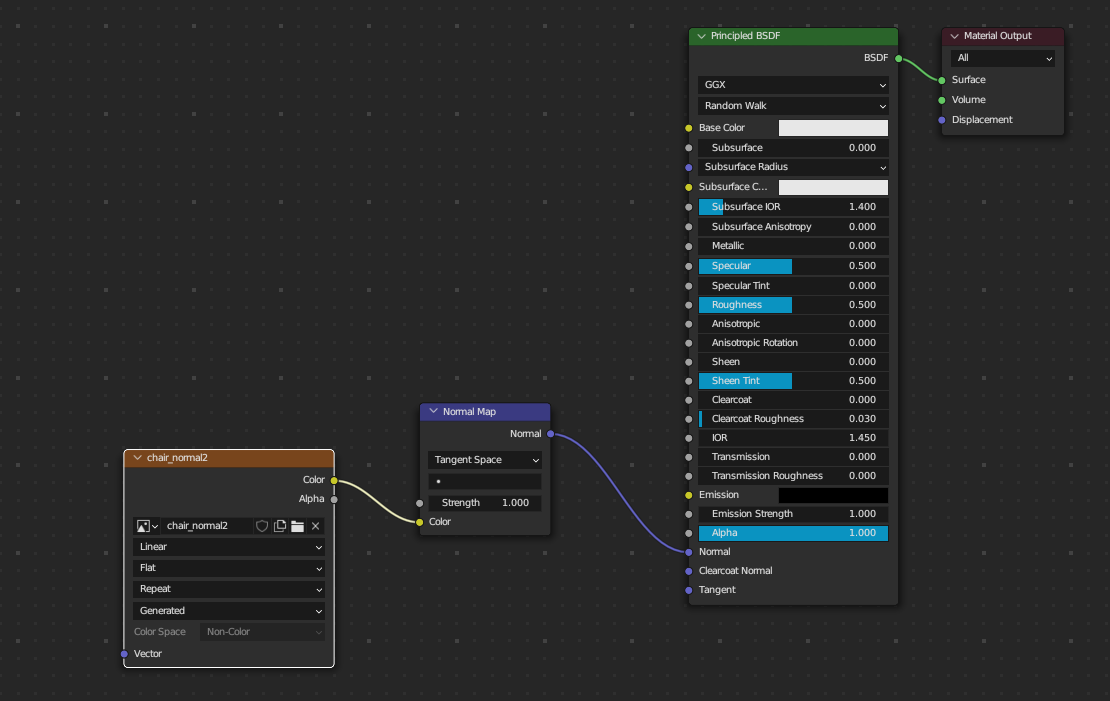Viewport: 1110px width, 701px height.
Task: Open the GGX distribution dropdown
Action: (x=793, y=85)
